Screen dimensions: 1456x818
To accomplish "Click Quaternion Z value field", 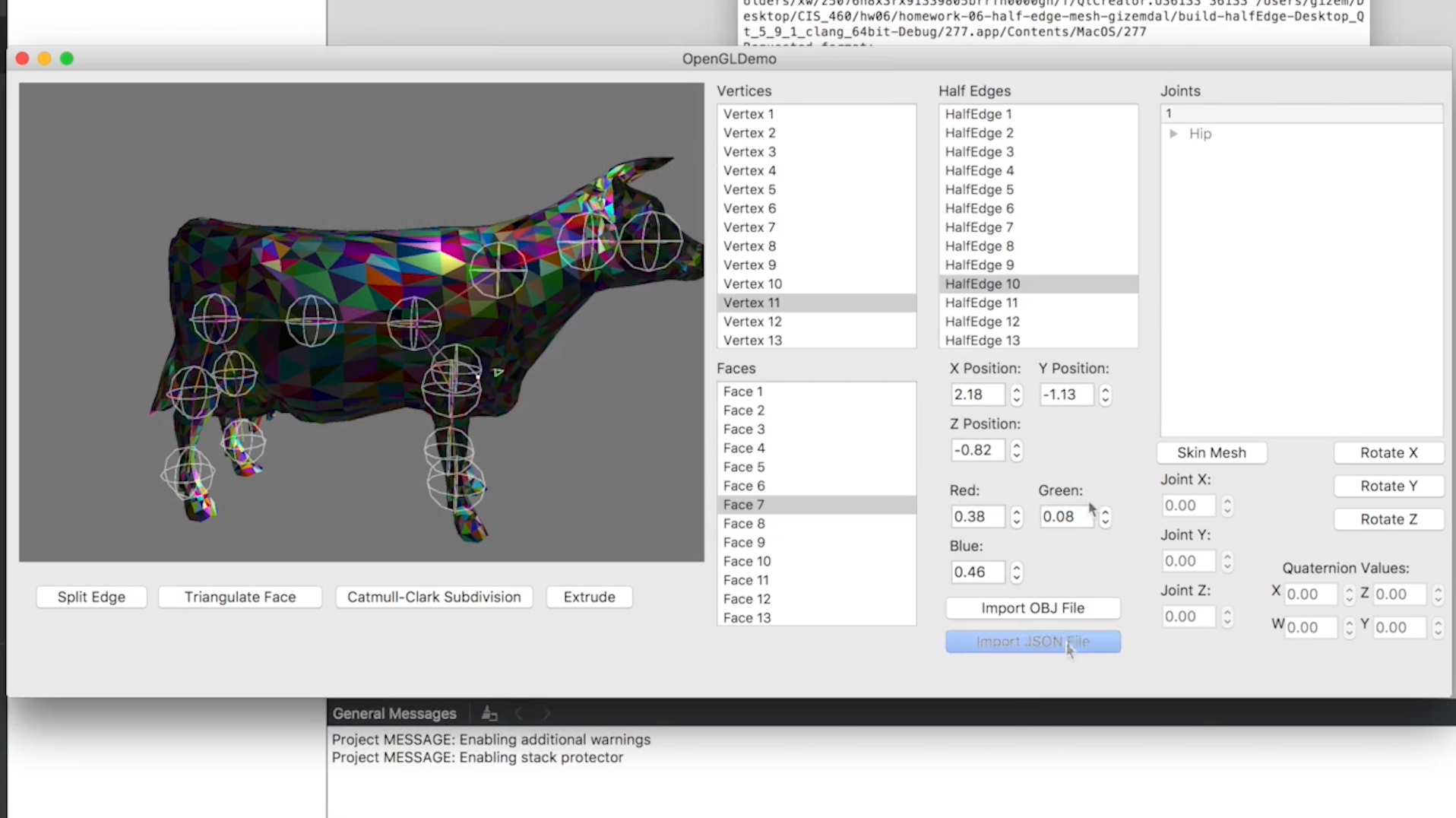I will point(1399,594).
